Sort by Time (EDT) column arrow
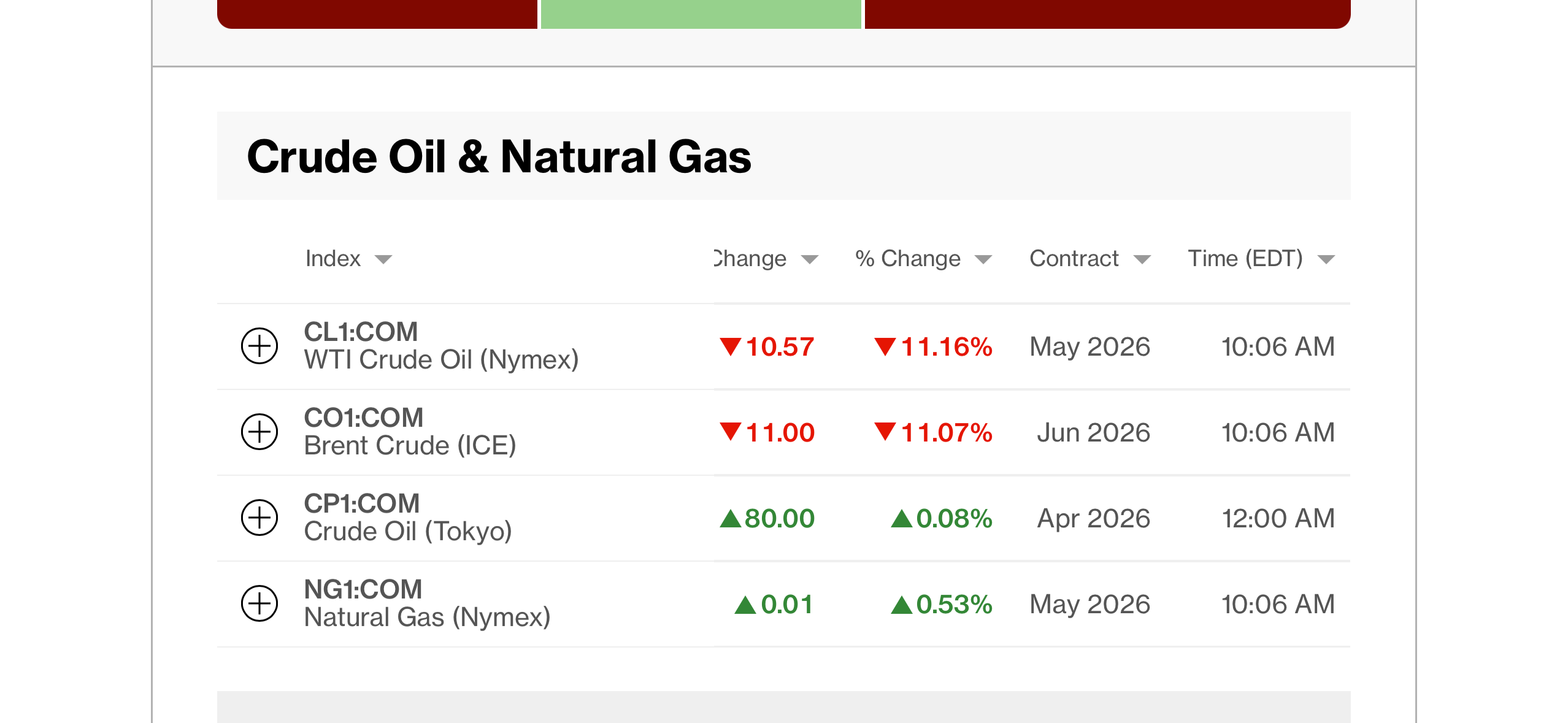Screen dimensions: 1568x723 click(1326, 259)
